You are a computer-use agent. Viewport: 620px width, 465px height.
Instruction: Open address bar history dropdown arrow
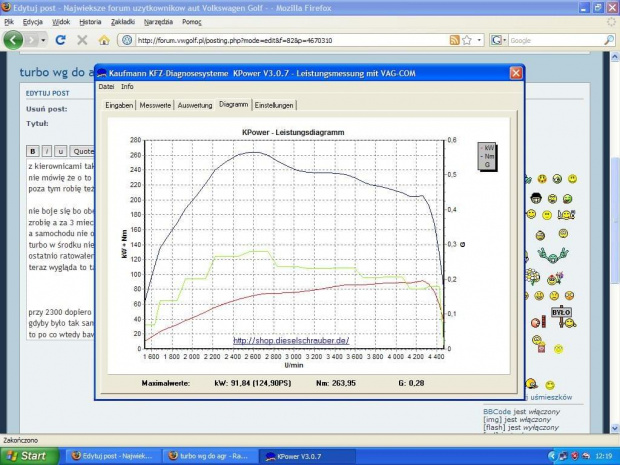pos(479,40)
